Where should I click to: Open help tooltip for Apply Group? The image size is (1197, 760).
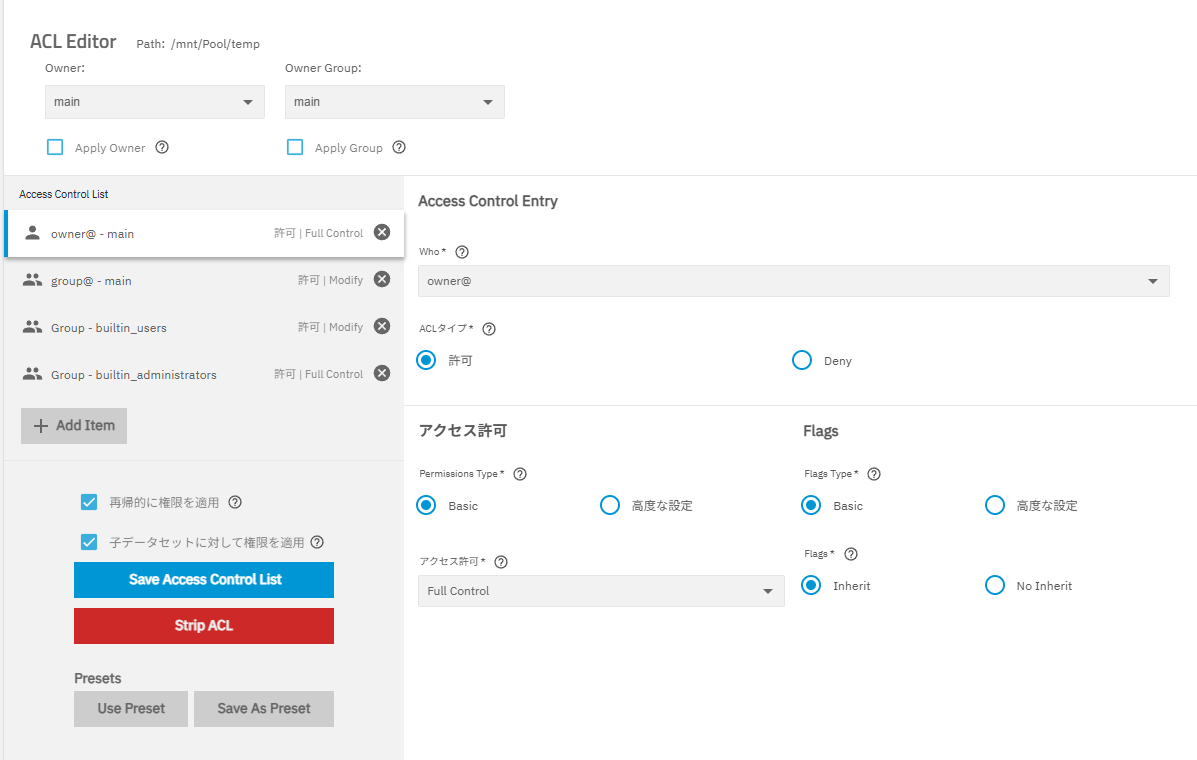coord(399,147)
